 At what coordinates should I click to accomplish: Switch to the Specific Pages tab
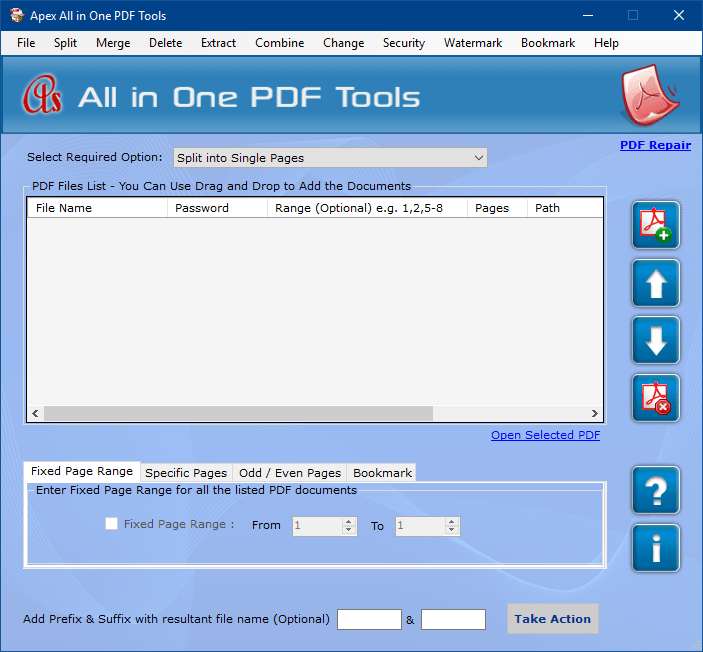coord(185,473)
